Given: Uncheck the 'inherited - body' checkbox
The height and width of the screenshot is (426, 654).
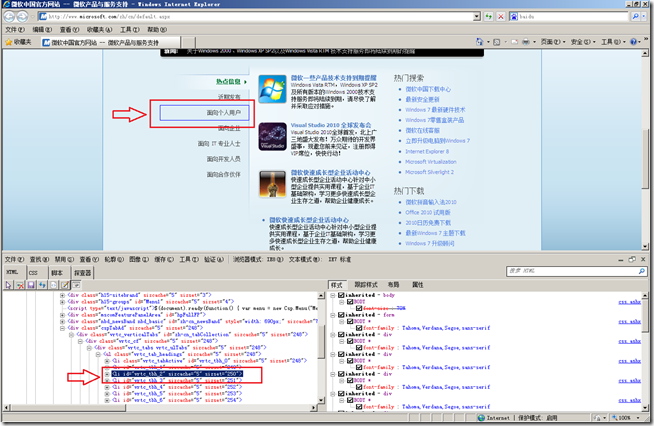Looking at the screenshot, I should 341,295.
